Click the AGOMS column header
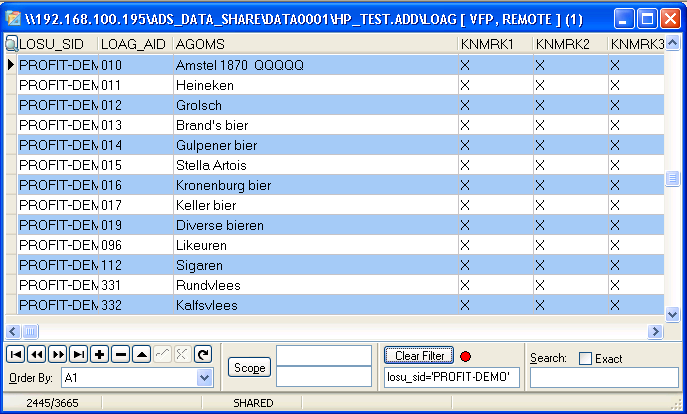 click(315, 44)
